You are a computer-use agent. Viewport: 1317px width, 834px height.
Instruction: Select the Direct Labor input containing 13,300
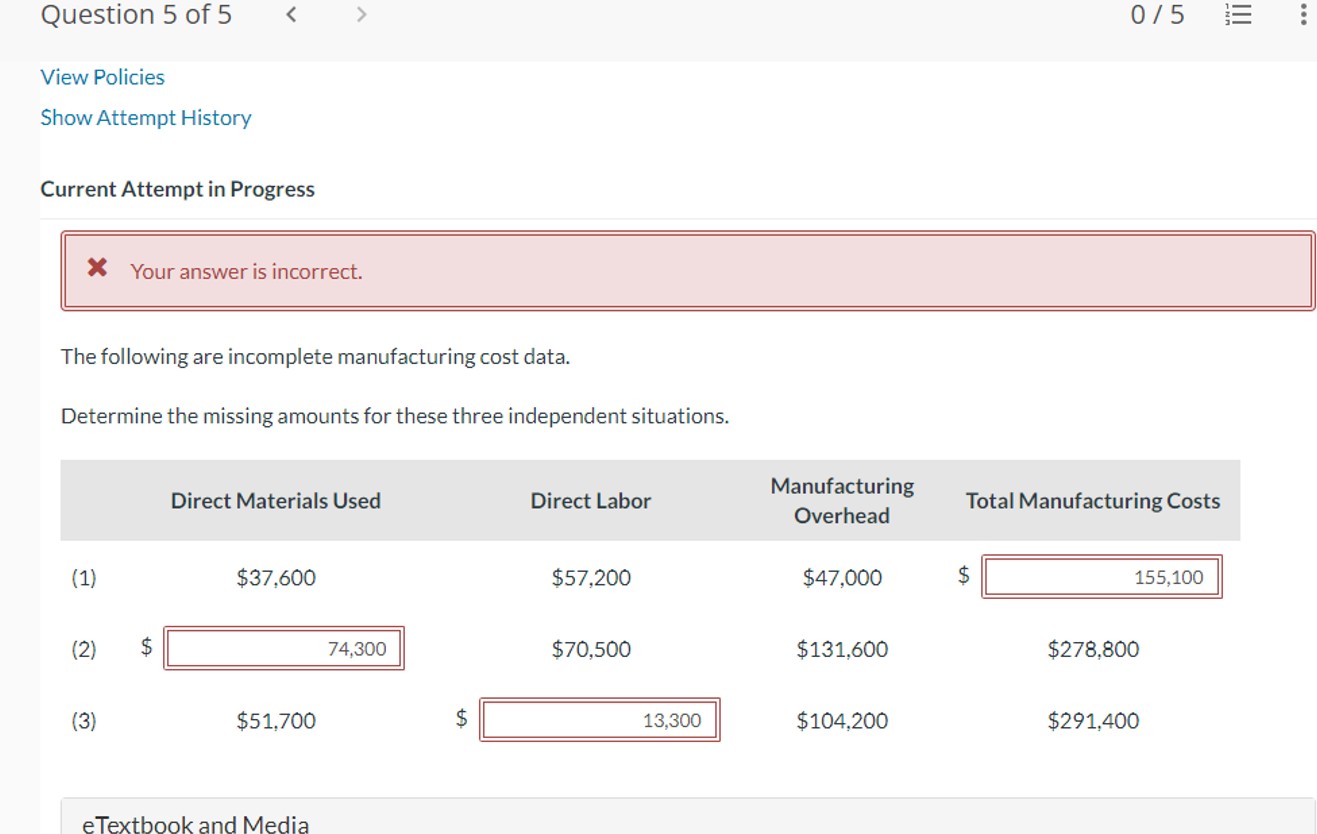point(599,719)
